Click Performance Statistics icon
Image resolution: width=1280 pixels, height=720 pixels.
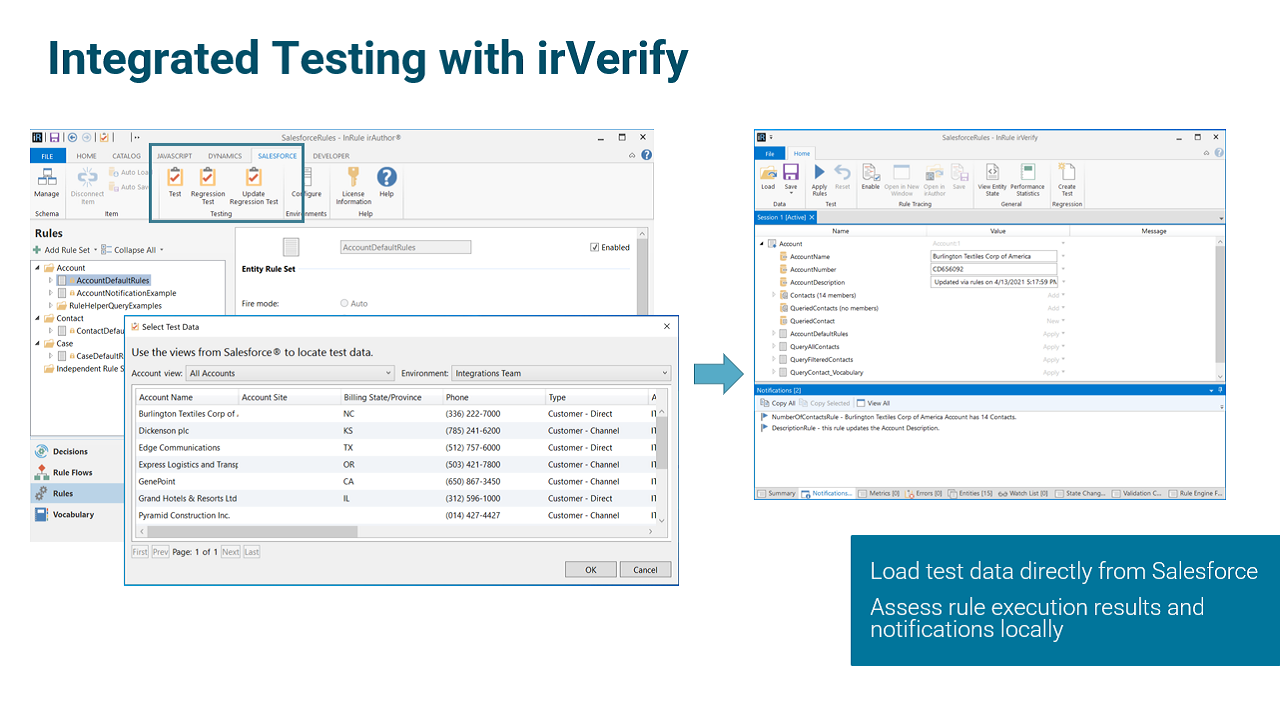(x=1027, y=173)
